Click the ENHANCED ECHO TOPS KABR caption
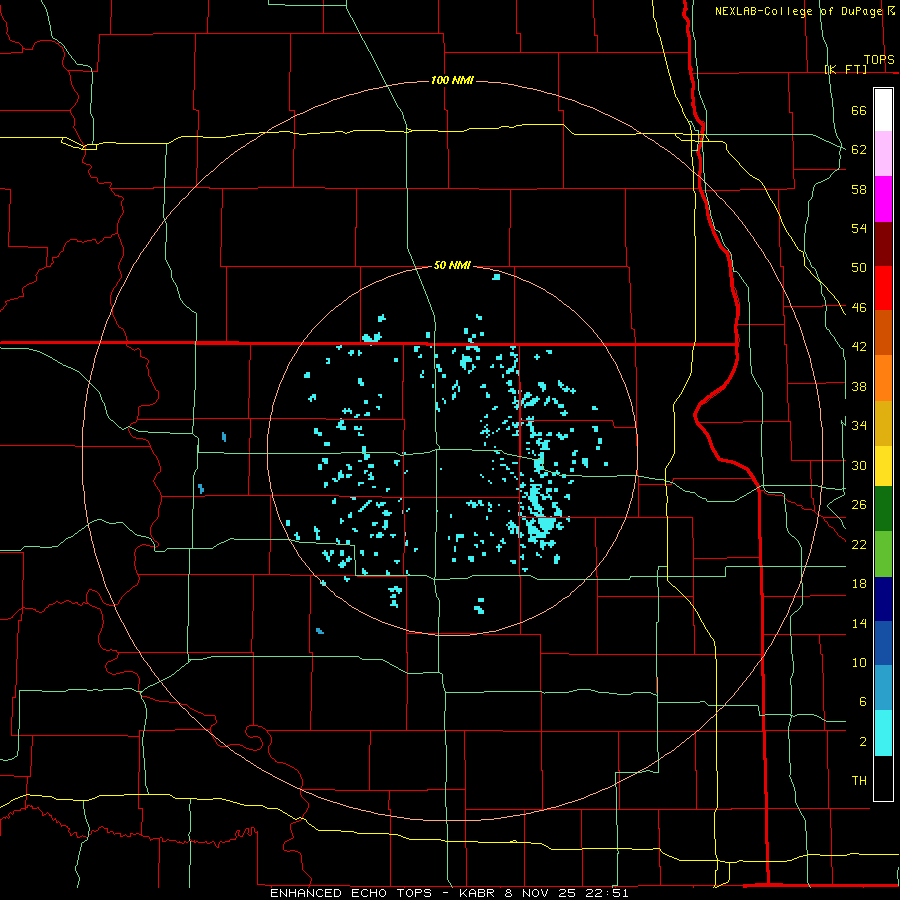Viewport: 900px width, 900px height. (x=449, y=893)
